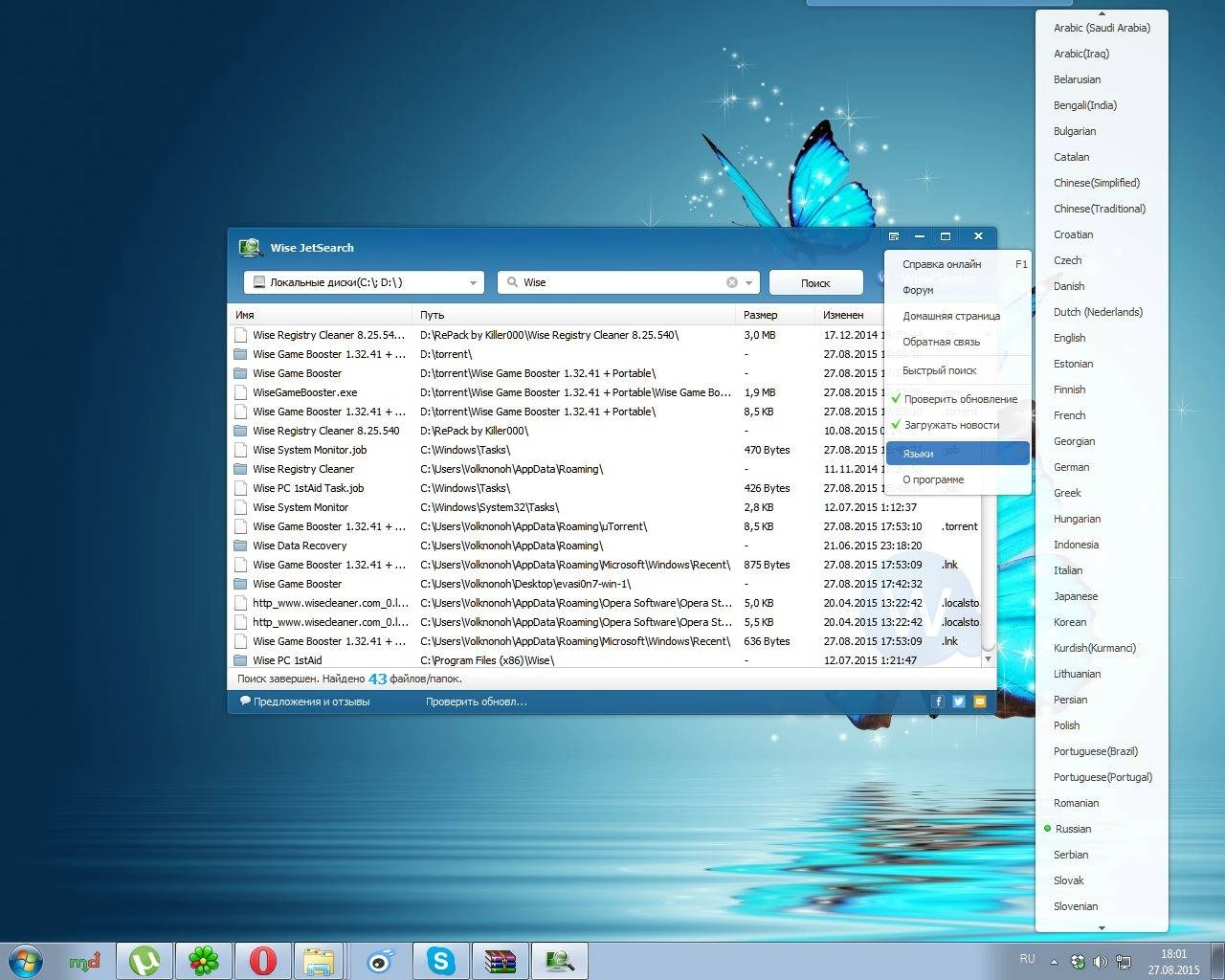Select Обратная связь menu entry

957,342
